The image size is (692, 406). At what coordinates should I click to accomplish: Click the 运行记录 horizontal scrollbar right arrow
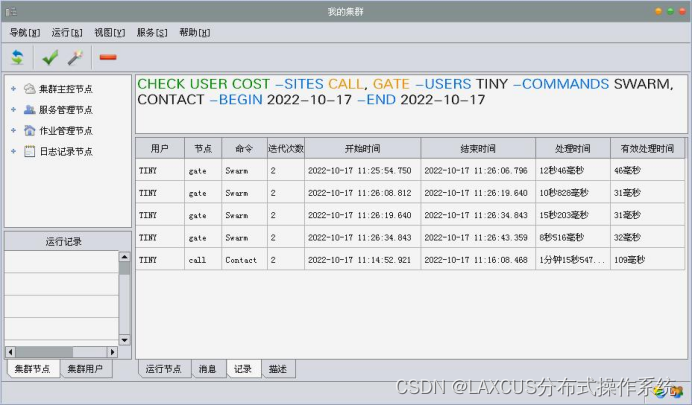pyautogui.click(x=113, y=352)
